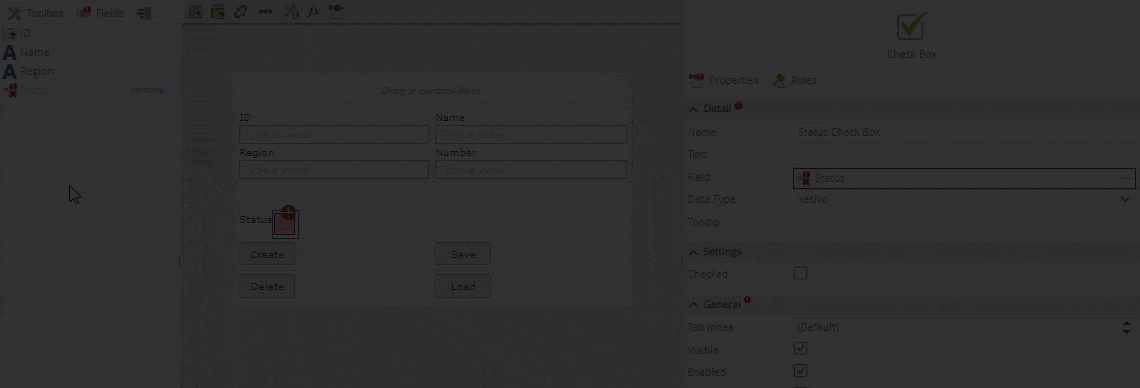Edit the Name property 'Status Check Box'
The width and height of the screenshot is (1140, 388).
click(x=965, y=132)
